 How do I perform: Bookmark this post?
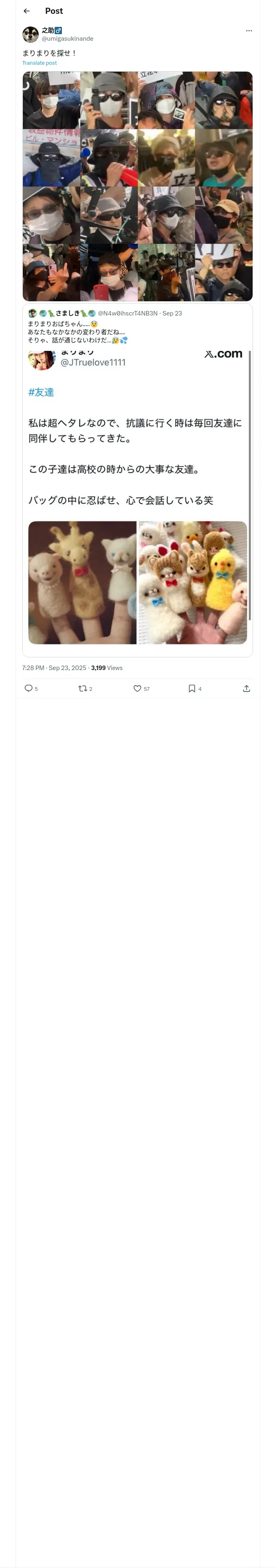click(191, 688)
